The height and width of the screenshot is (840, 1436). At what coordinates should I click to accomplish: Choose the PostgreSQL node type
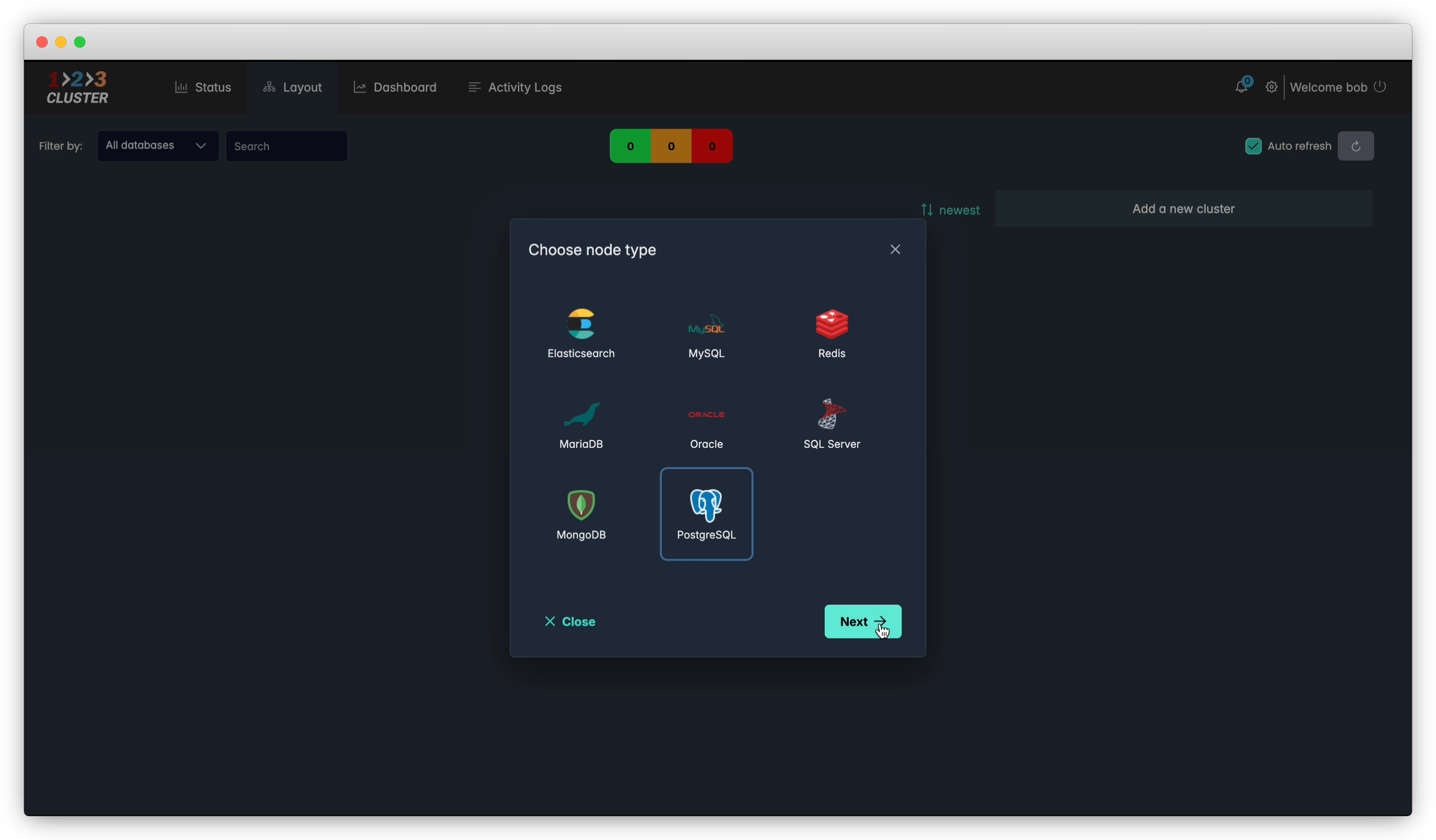click(706, 514)
